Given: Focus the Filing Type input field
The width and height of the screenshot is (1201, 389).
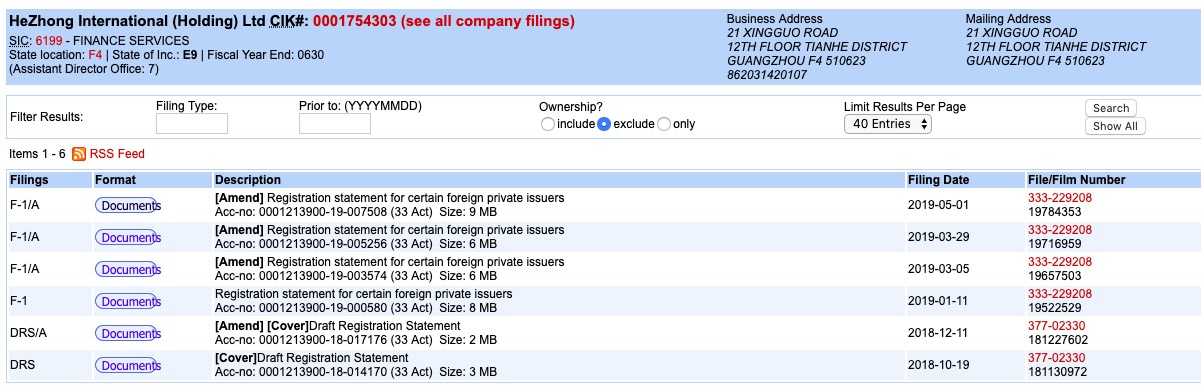Looking at the screenshot, I should [x=192, y=124].
